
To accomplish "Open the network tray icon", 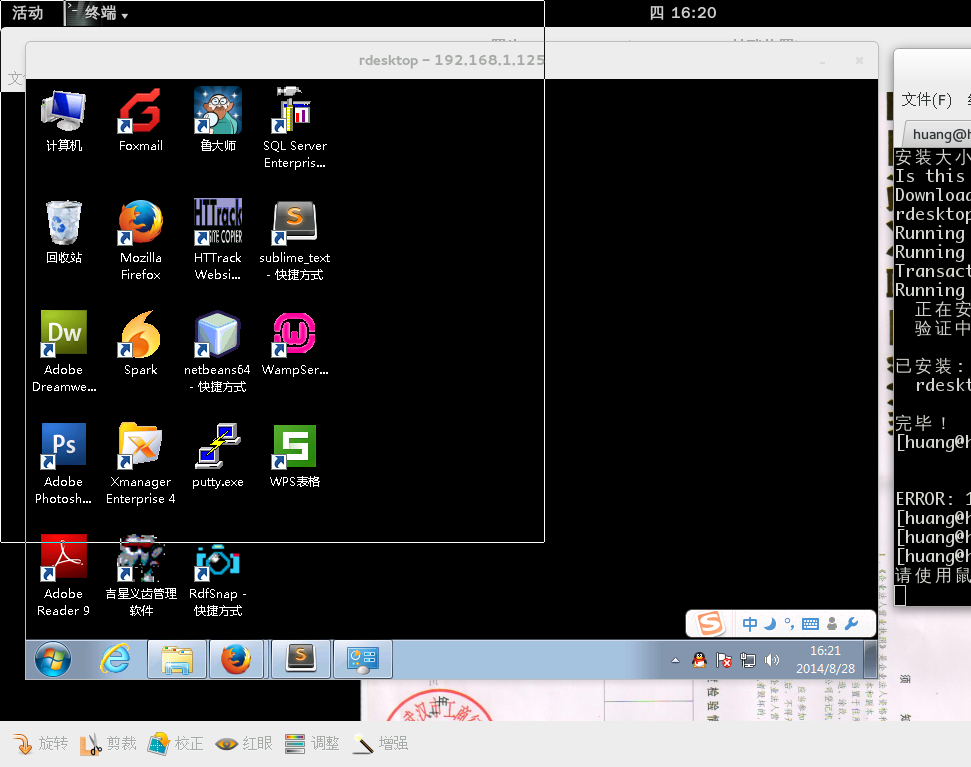I will (x=747, y=661).
